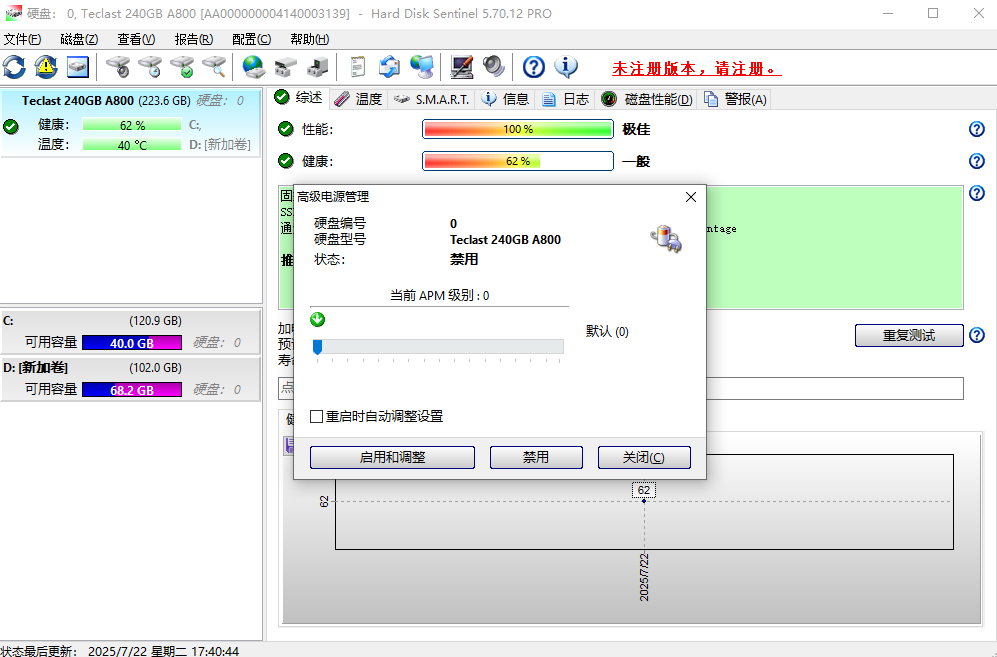Click the toolbar info bubble icon
This screenshot has height=657, width=997.
565,67
